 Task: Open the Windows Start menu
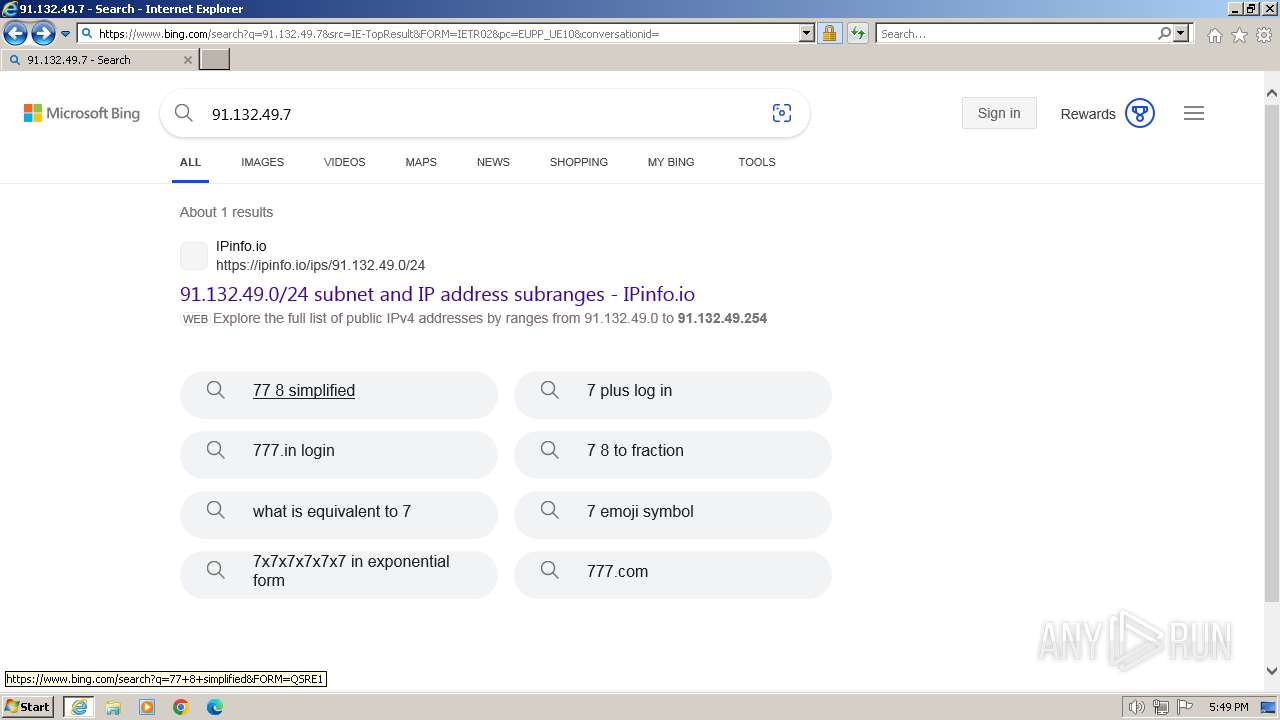pyautogui.click(x=28, y=707)
